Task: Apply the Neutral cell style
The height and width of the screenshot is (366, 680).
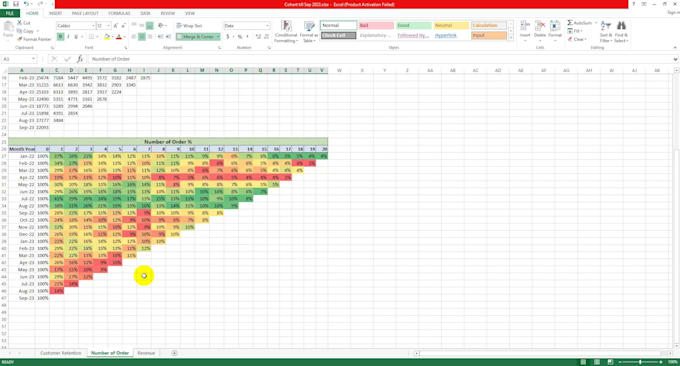Action: (x=451, y=26)
